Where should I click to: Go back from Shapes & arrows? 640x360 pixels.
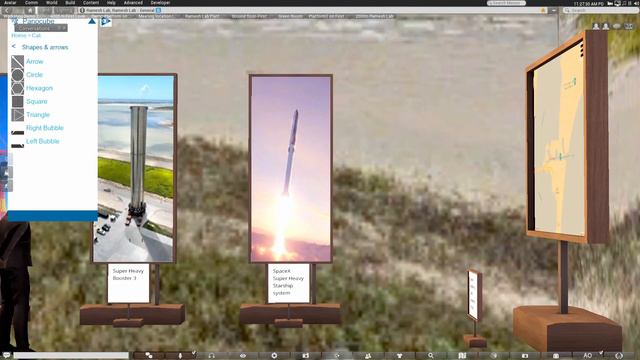(x=13, y=47)
